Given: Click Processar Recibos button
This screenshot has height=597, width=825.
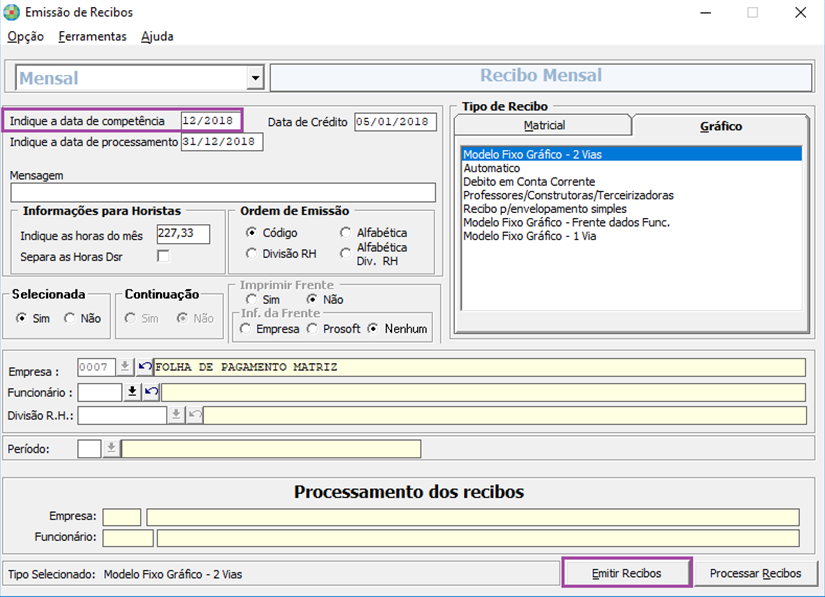Looking at the screenshot, I should 756,573.
